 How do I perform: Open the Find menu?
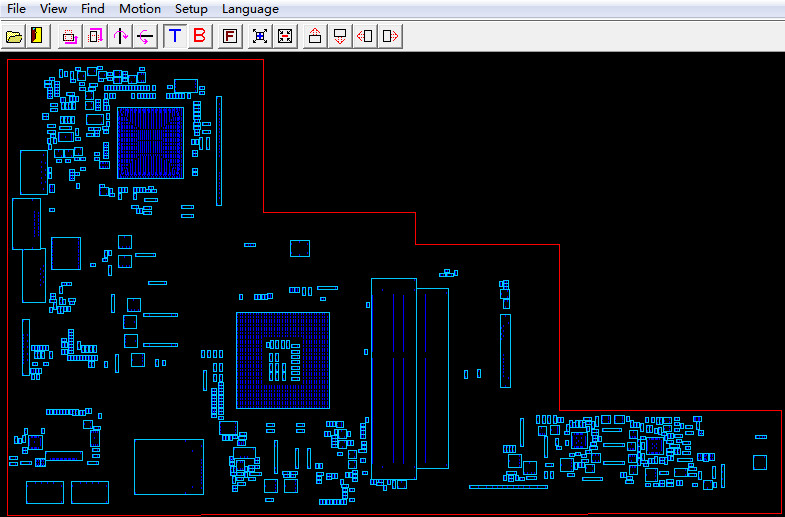(93, 9)
